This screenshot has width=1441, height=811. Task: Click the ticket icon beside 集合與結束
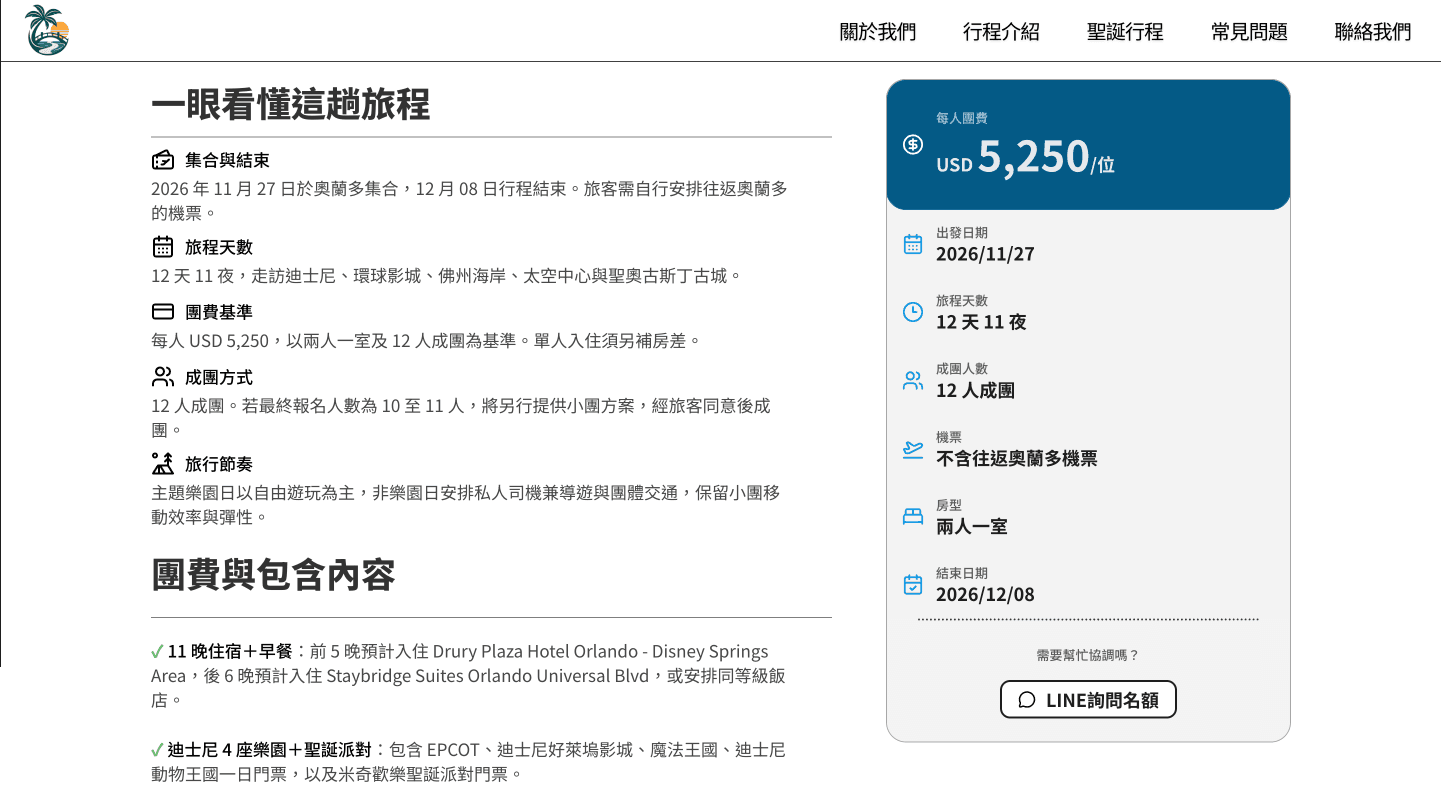pos(163,160)
